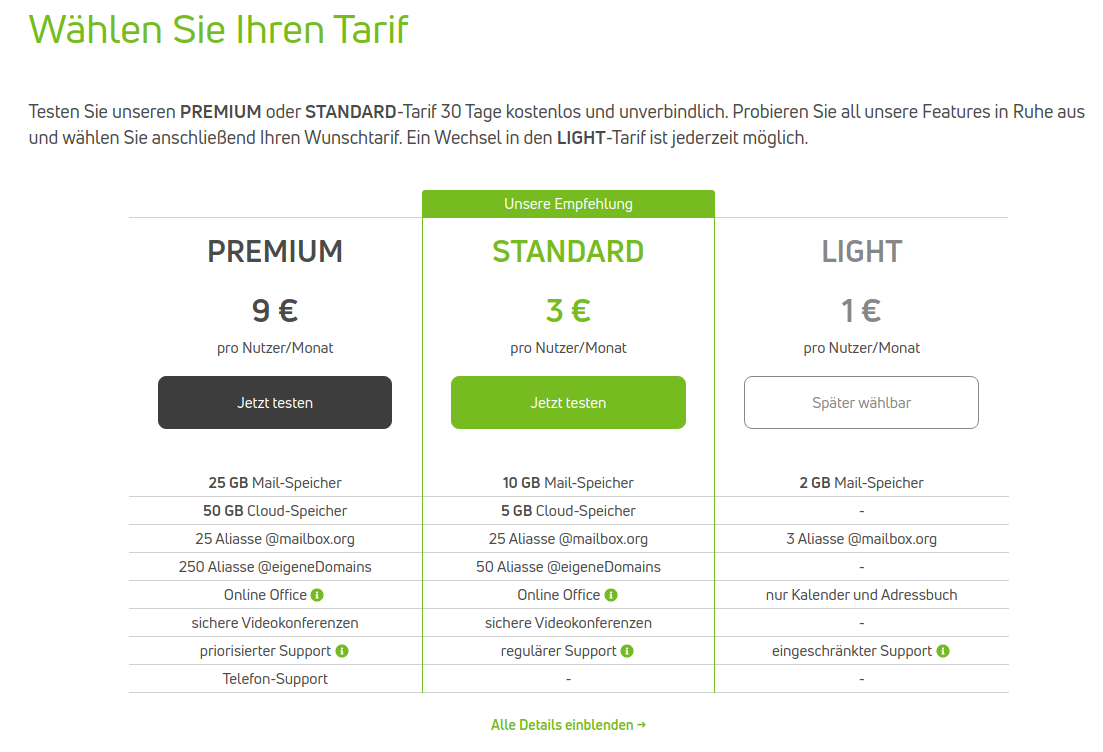Select the LIGHT plan heading
The width and height of the screenshot is (1103, 752).
tap(862, 252)
